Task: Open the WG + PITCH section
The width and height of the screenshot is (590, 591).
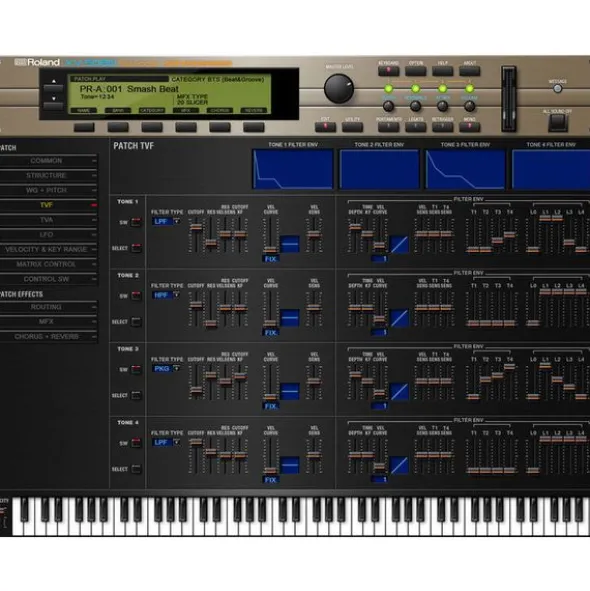Action: click(47, 190)
